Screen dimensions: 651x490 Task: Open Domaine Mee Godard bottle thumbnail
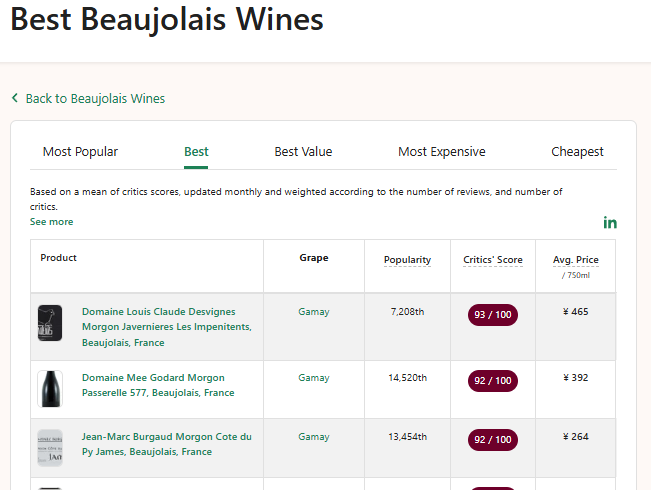coord(50,388)
